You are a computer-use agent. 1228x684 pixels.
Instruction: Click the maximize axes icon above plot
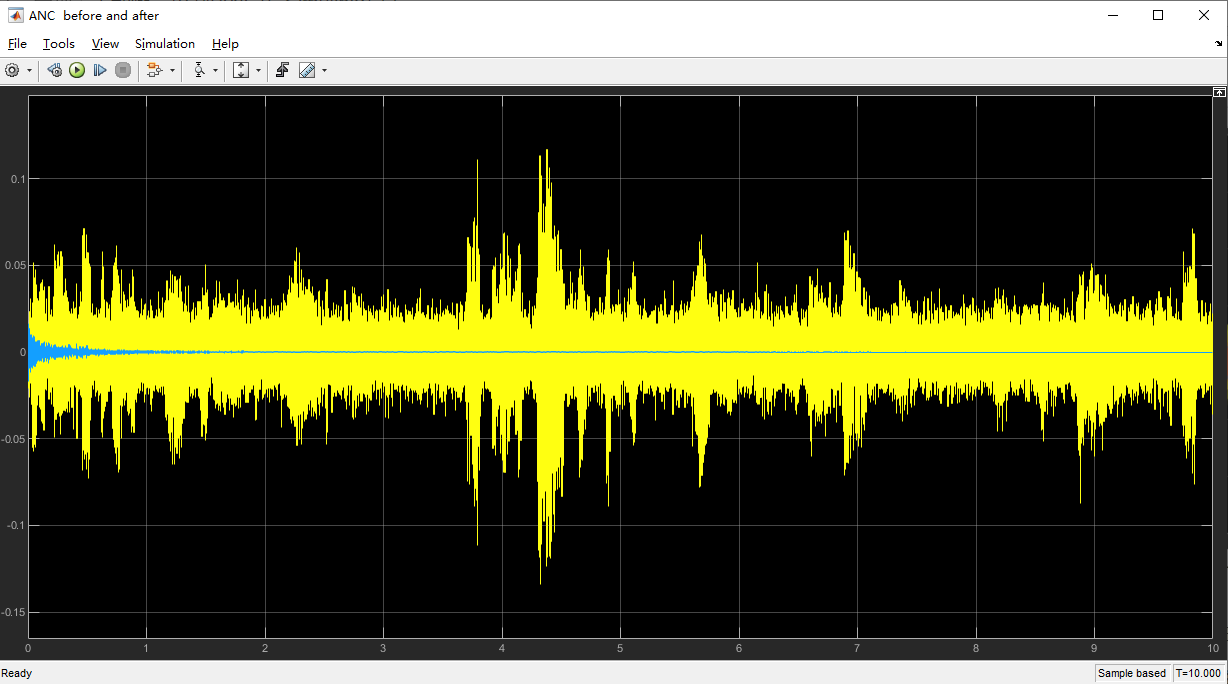pyautogui.click(x=1219, y=91)
